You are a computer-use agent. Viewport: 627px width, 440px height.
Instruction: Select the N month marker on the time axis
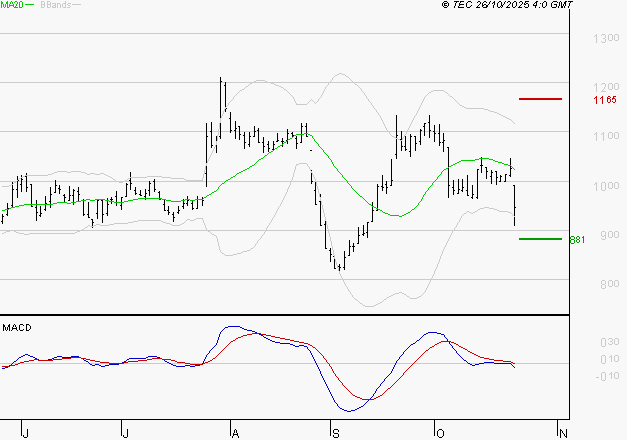click(x=563, y=432)
